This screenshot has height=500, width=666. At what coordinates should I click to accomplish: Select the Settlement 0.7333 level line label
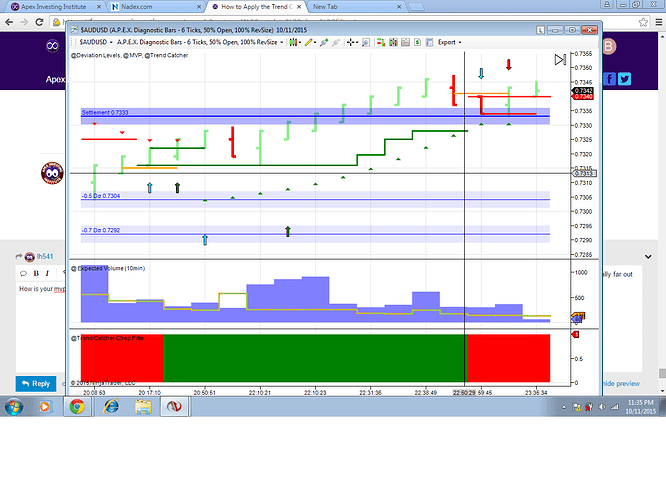[x=105, y=113]
